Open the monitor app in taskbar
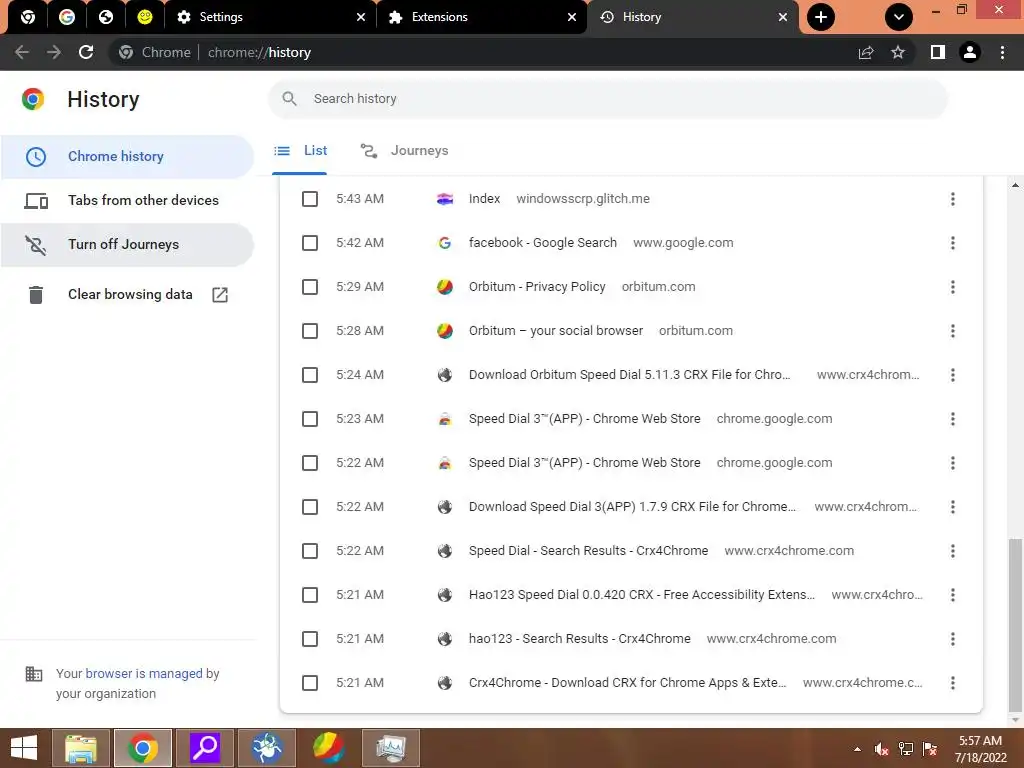 [391, 748]
